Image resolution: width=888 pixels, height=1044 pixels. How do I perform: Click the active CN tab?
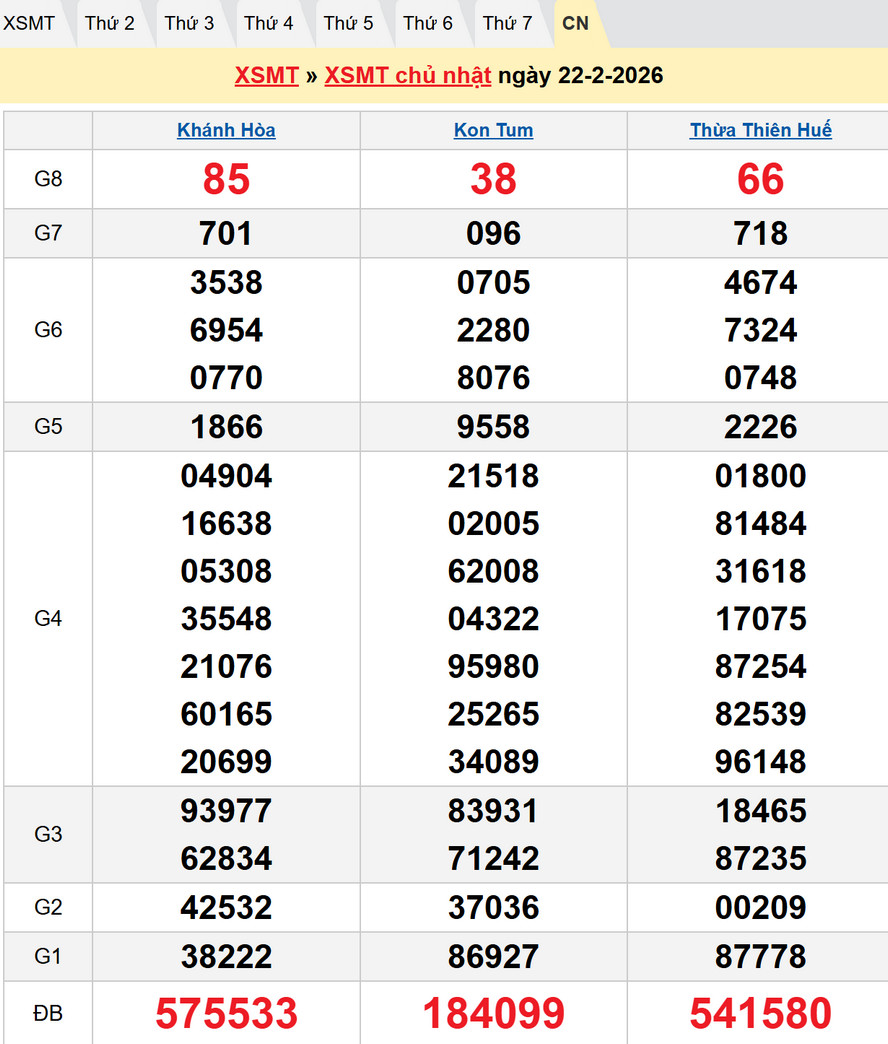tap(576, 23)
